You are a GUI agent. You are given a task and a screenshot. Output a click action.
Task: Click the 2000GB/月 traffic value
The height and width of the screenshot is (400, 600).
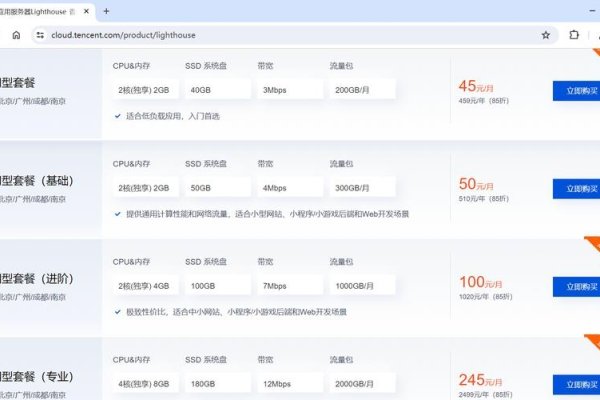click(362, 384)
